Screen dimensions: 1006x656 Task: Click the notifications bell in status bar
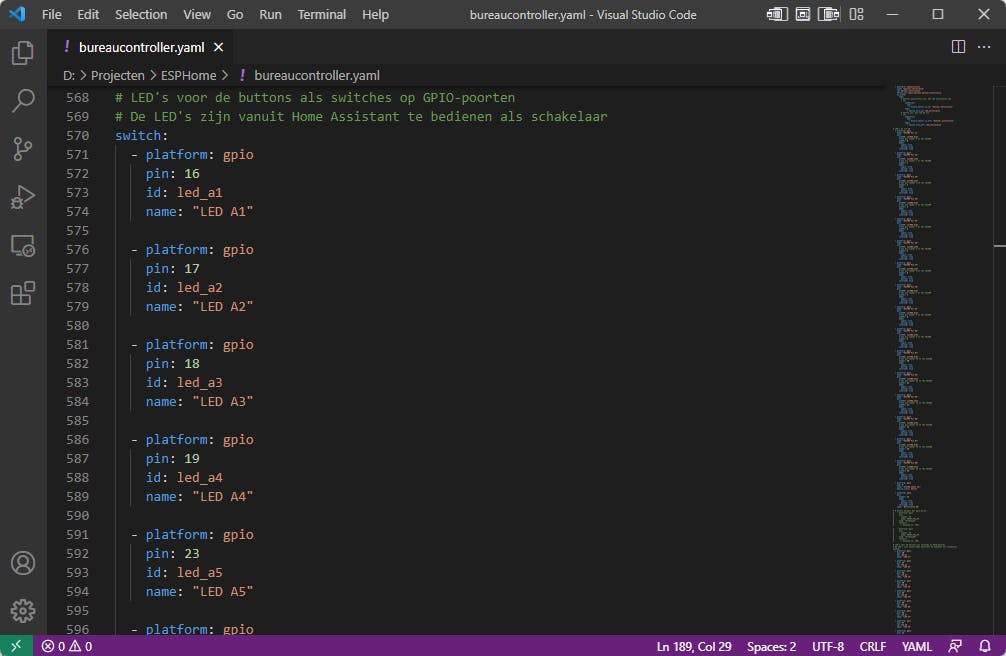984,646
